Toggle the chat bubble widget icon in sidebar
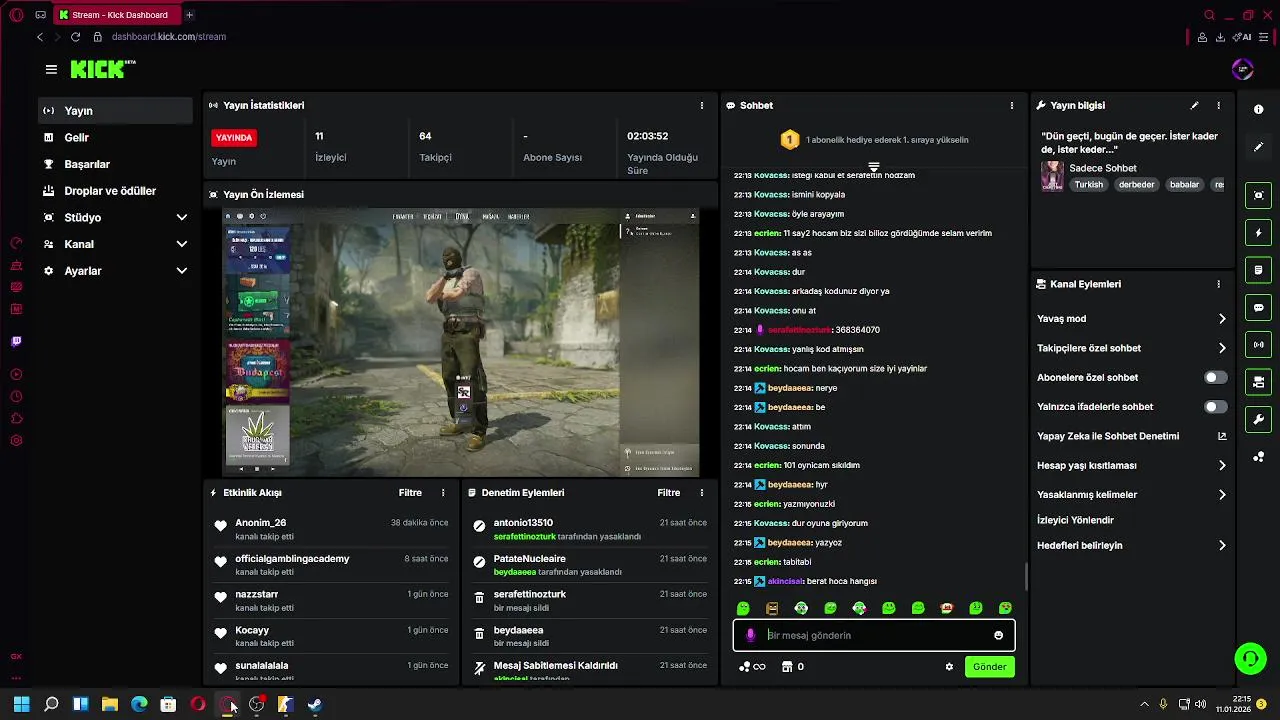 [x=1258, y=307]
